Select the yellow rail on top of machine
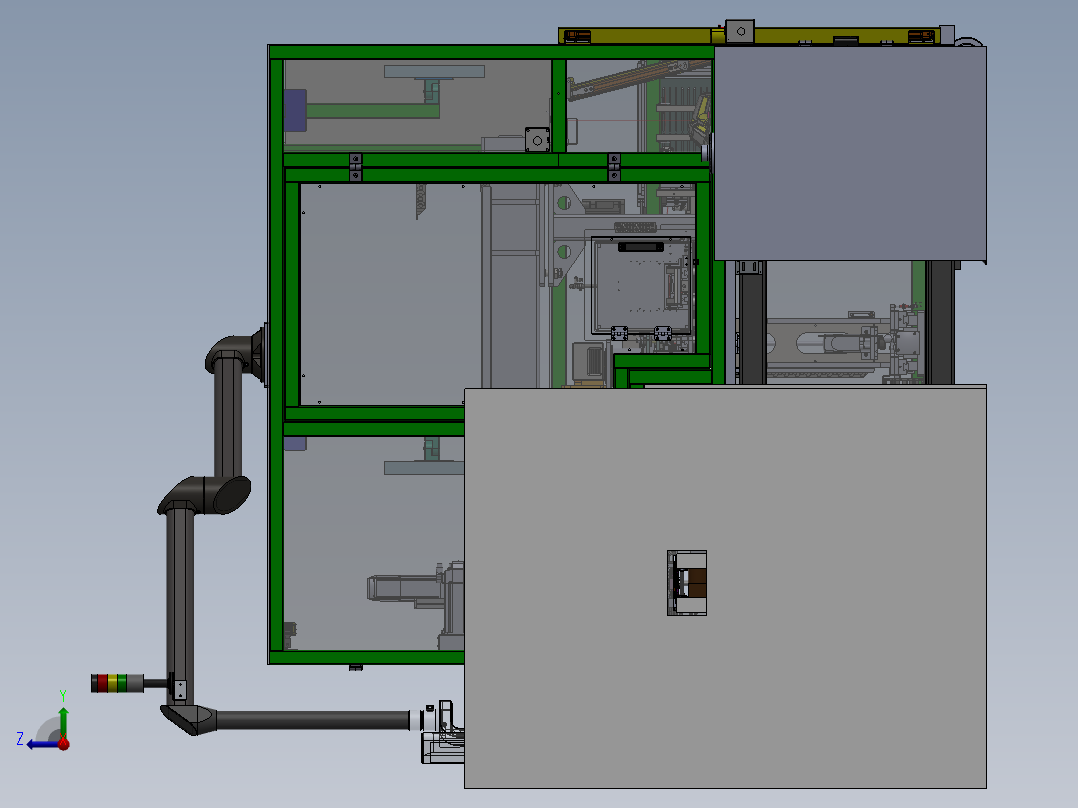This screenshot has width=1078, height=808. click(x=749, y=36)
